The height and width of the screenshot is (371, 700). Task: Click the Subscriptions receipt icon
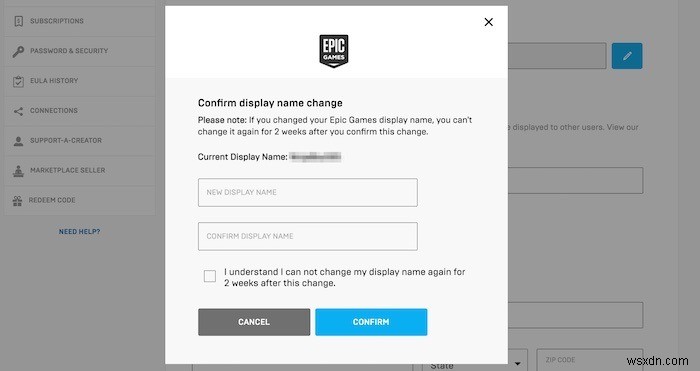pyautogui.click(x=18, y=21)
